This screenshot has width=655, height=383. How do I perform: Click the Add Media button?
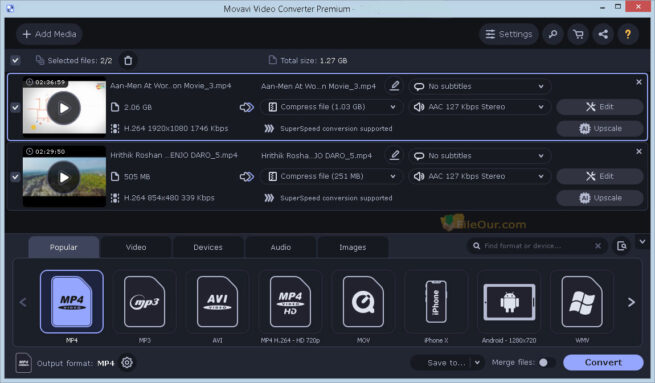(x=49, y=34)
